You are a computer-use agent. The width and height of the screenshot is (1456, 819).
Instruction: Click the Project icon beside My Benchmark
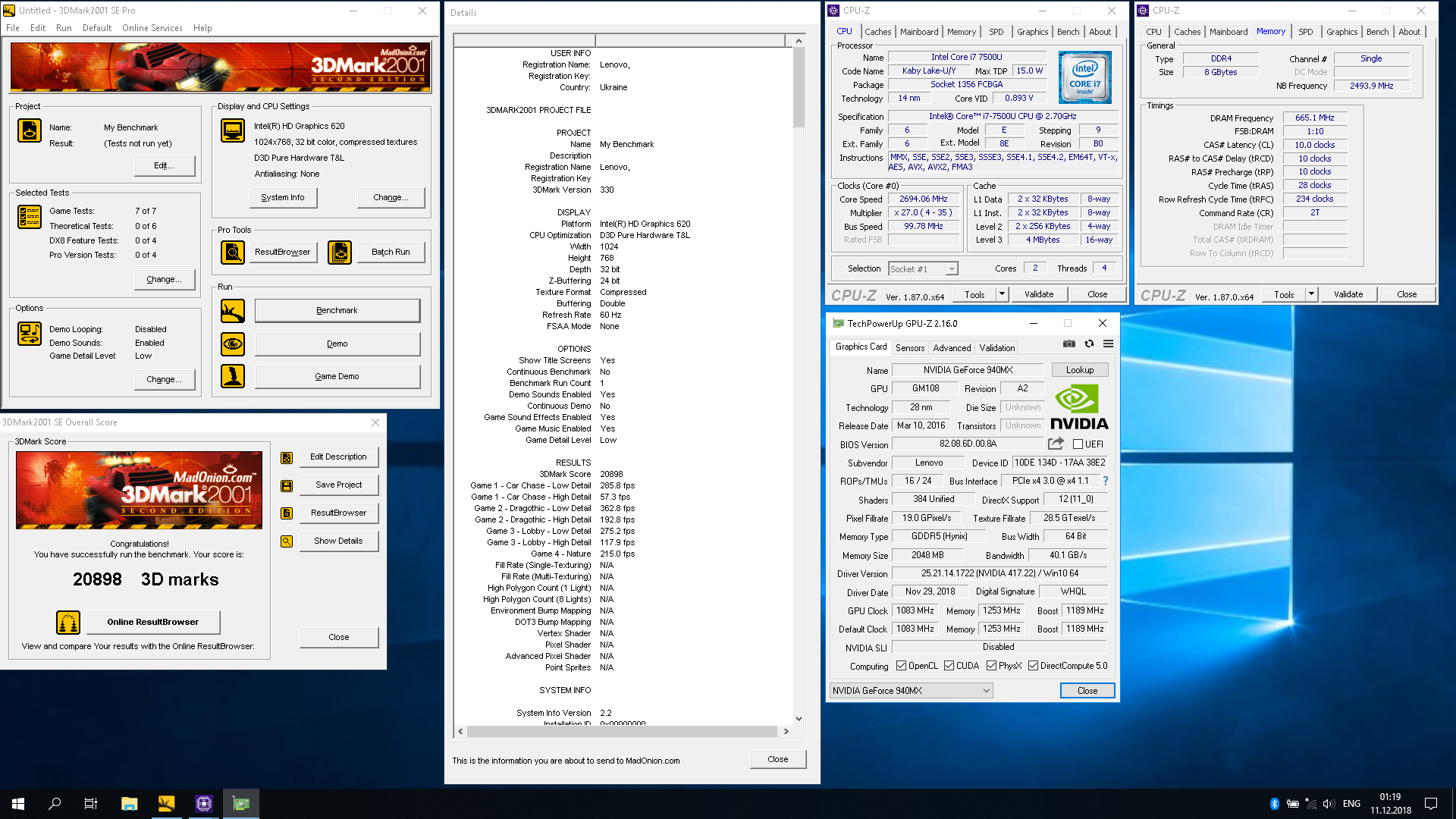pos(30,131)
